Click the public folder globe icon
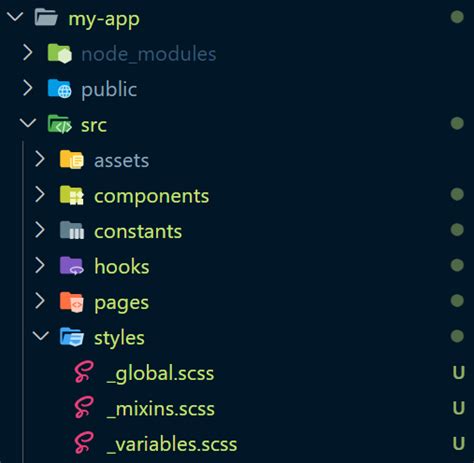This screenshot has height=463, width=474. [60, 89]
